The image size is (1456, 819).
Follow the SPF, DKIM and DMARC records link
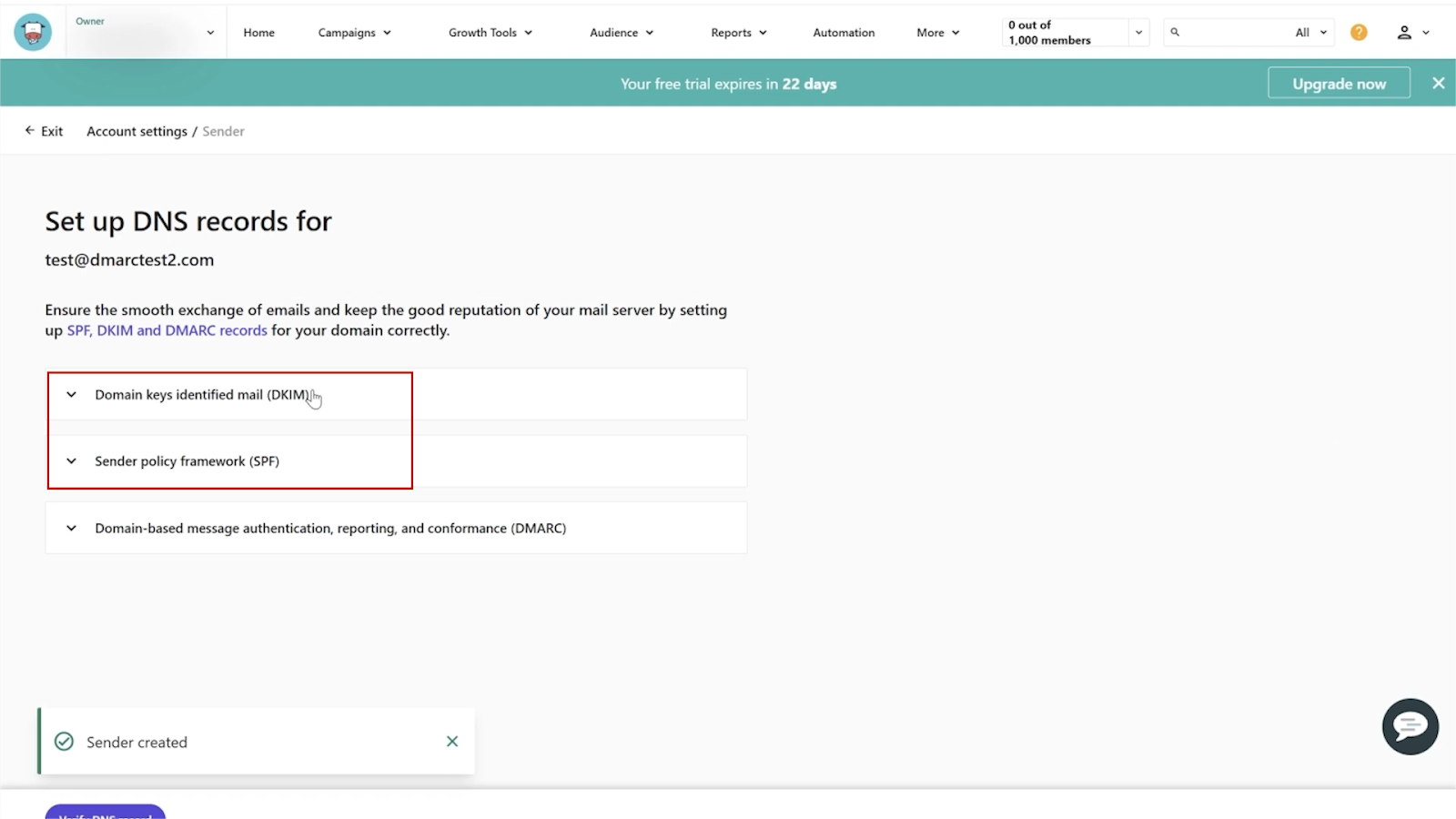(x=167, y=330)
